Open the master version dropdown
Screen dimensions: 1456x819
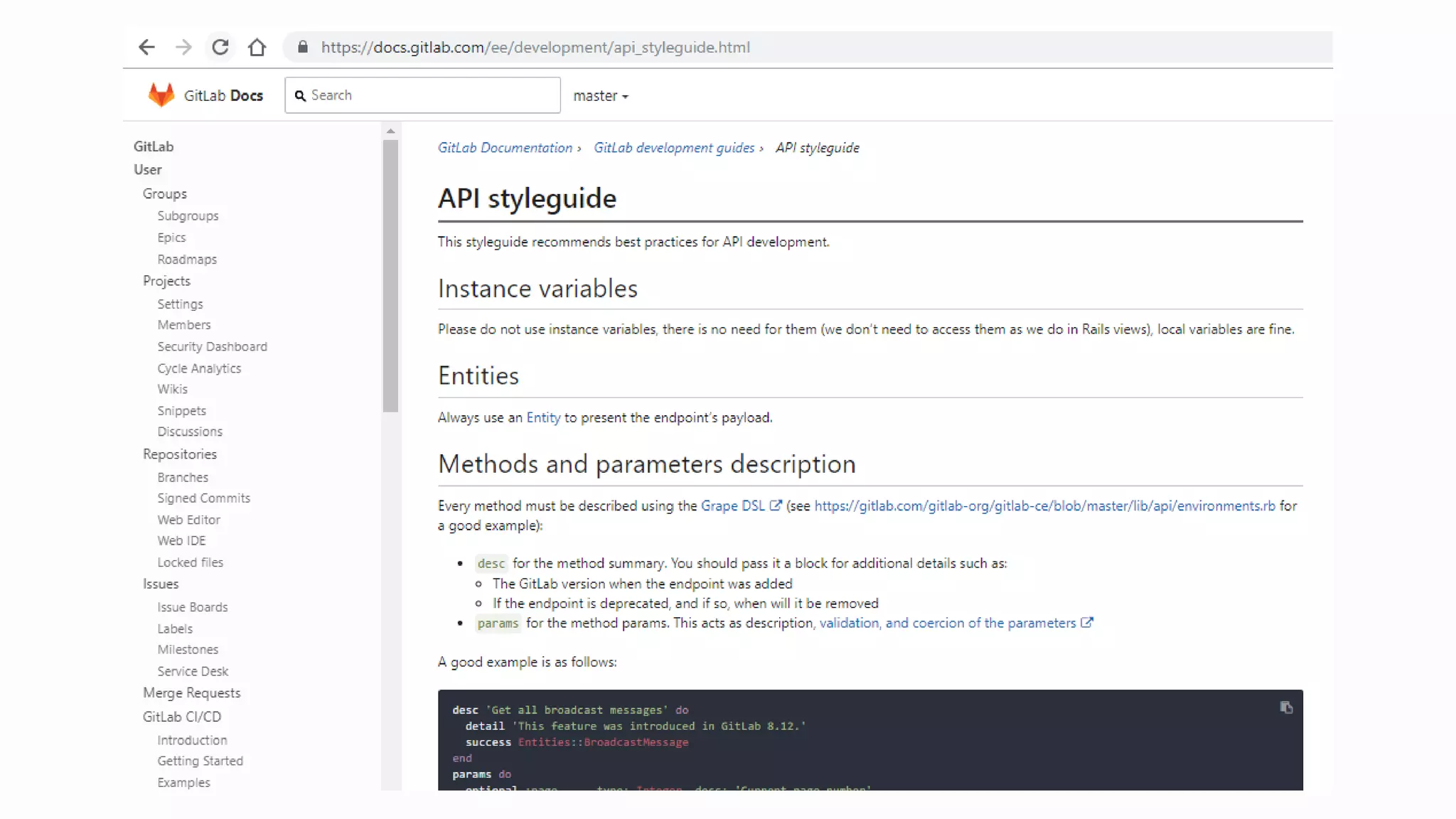(x=601, y=95)
